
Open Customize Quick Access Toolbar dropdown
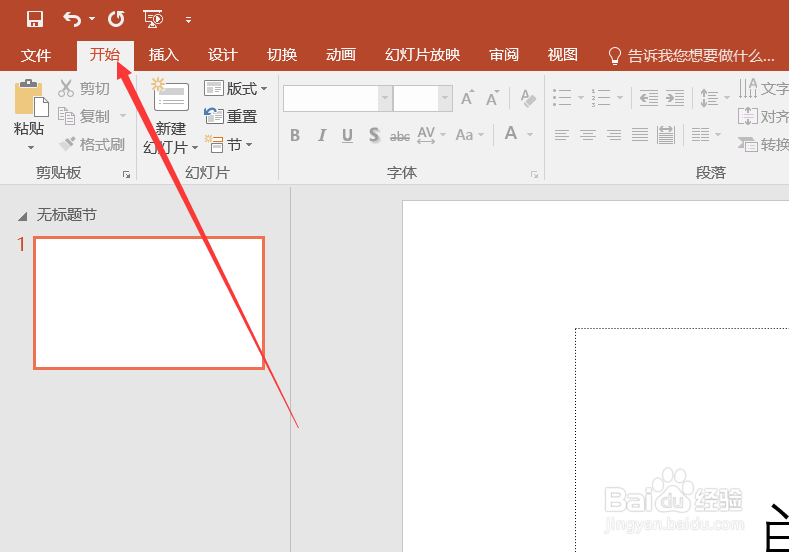coord(188,20)
